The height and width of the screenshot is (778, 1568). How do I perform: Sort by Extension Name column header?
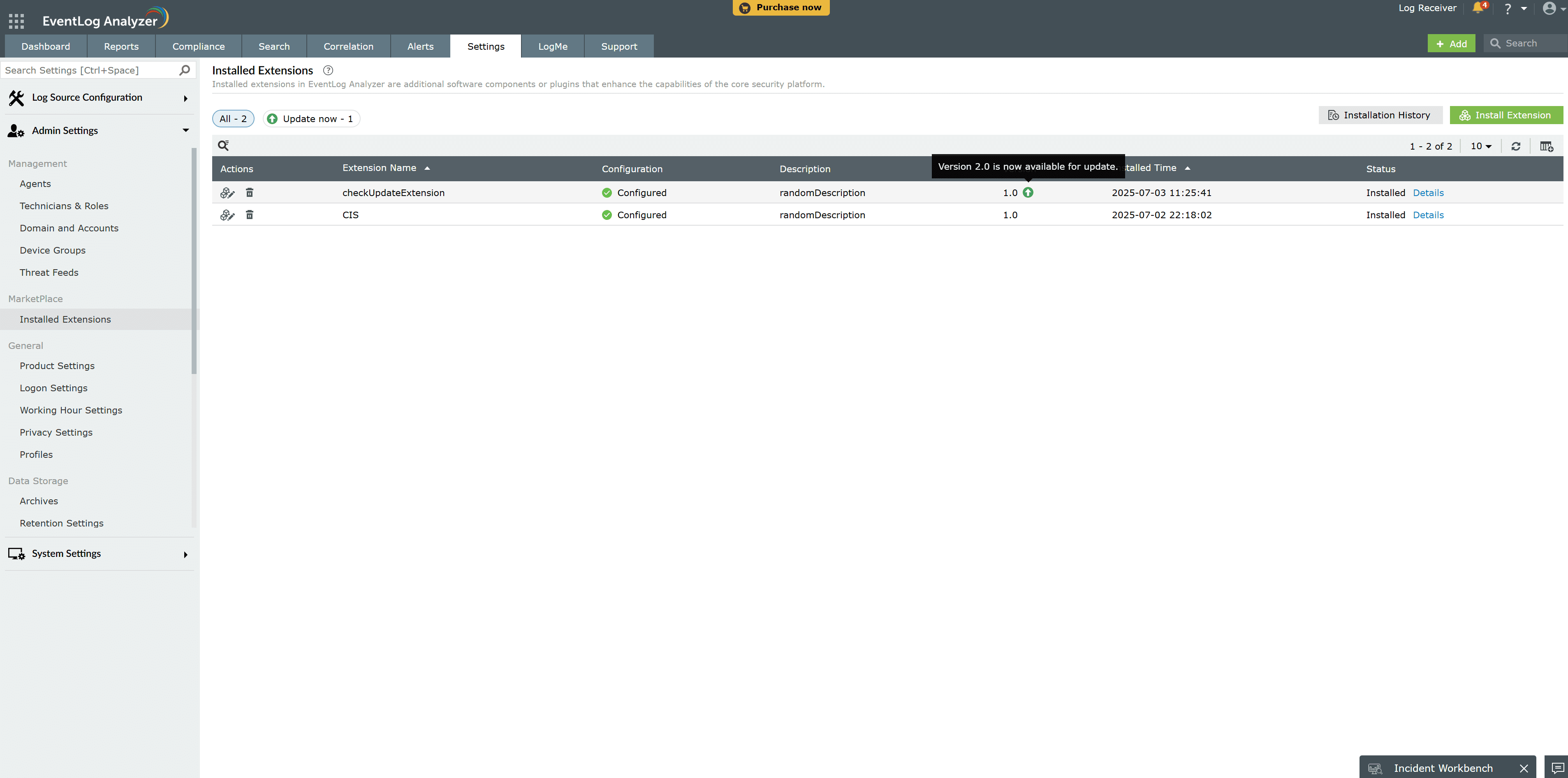(379, 168)
